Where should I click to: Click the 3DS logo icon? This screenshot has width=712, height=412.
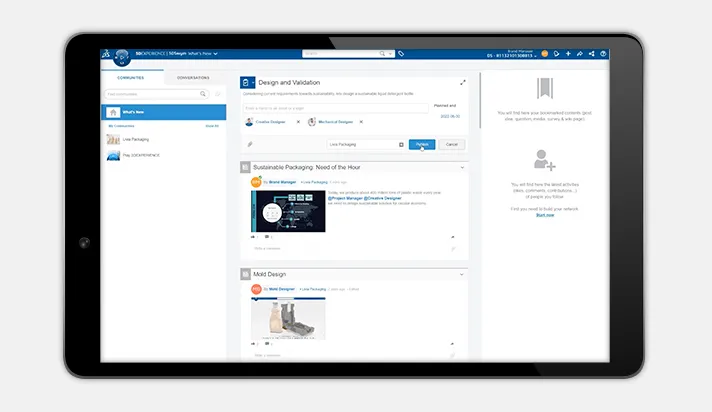point(106,54)
